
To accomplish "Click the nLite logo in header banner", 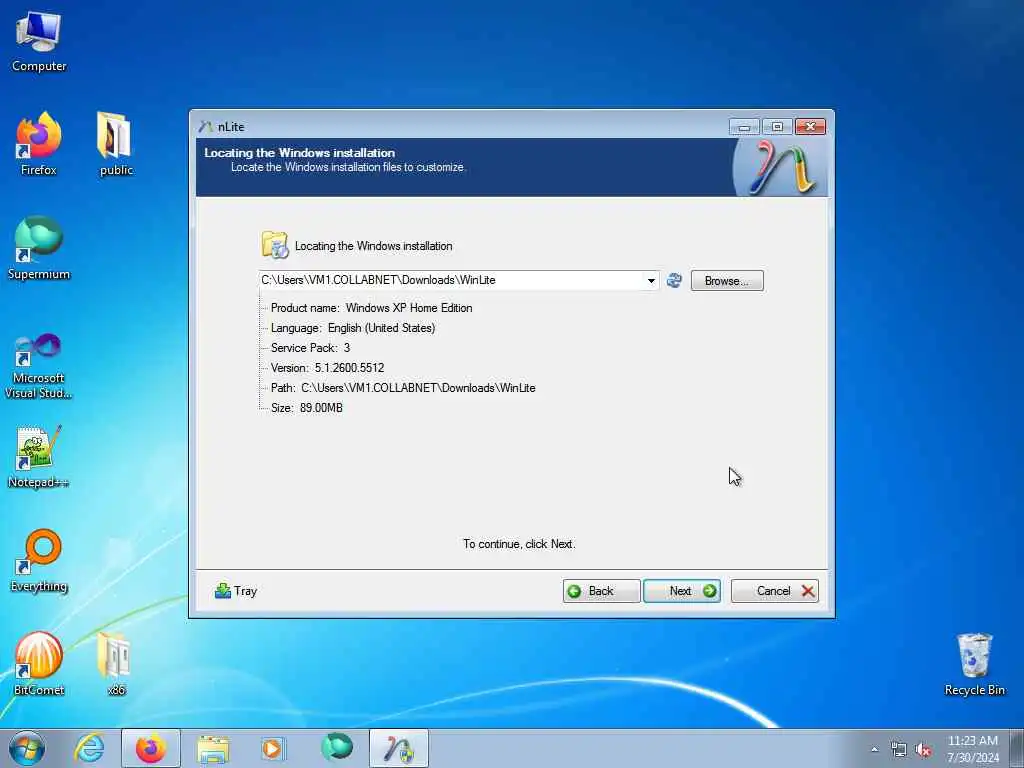I will click(x=781, y=167).
